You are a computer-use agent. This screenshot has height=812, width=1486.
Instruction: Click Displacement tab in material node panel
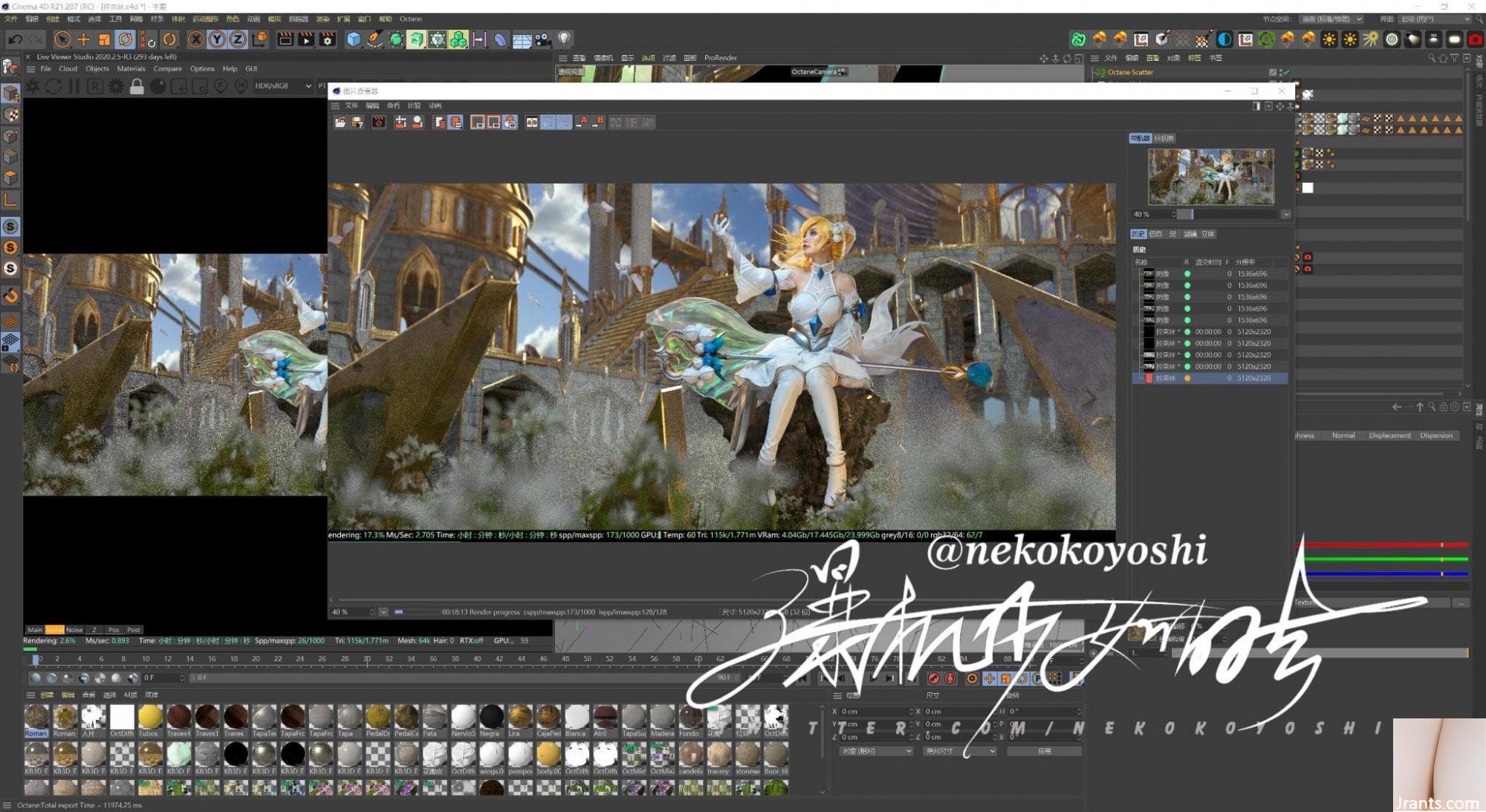[1389, 435]
